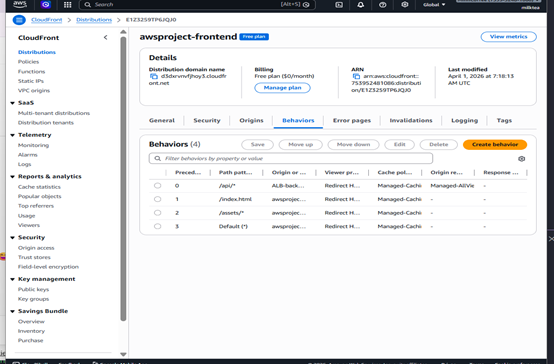Open the Error pages tab

(352, 121)
